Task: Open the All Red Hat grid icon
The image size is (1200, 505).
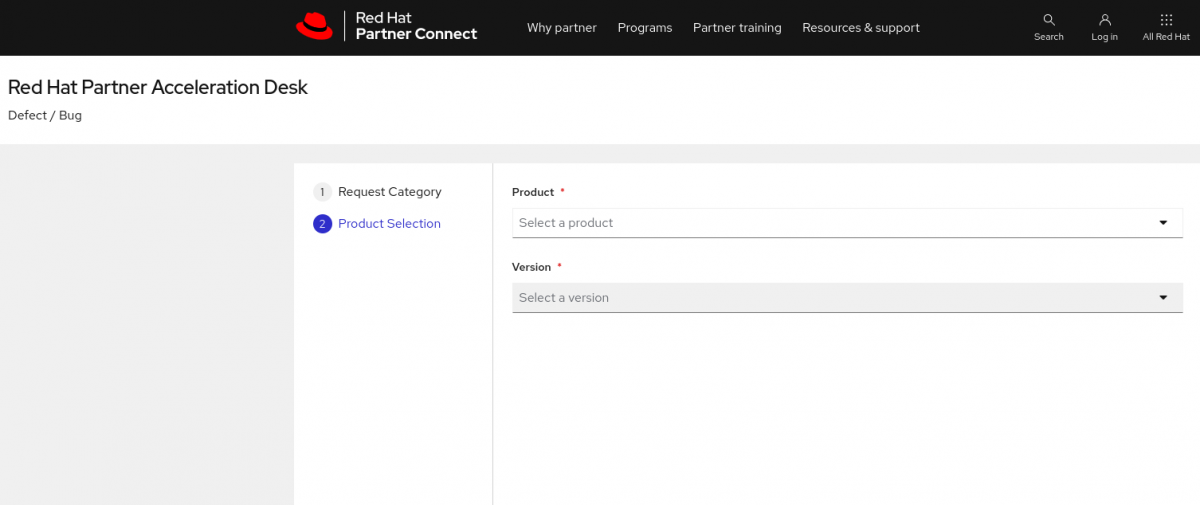Action: [1166, 20]
